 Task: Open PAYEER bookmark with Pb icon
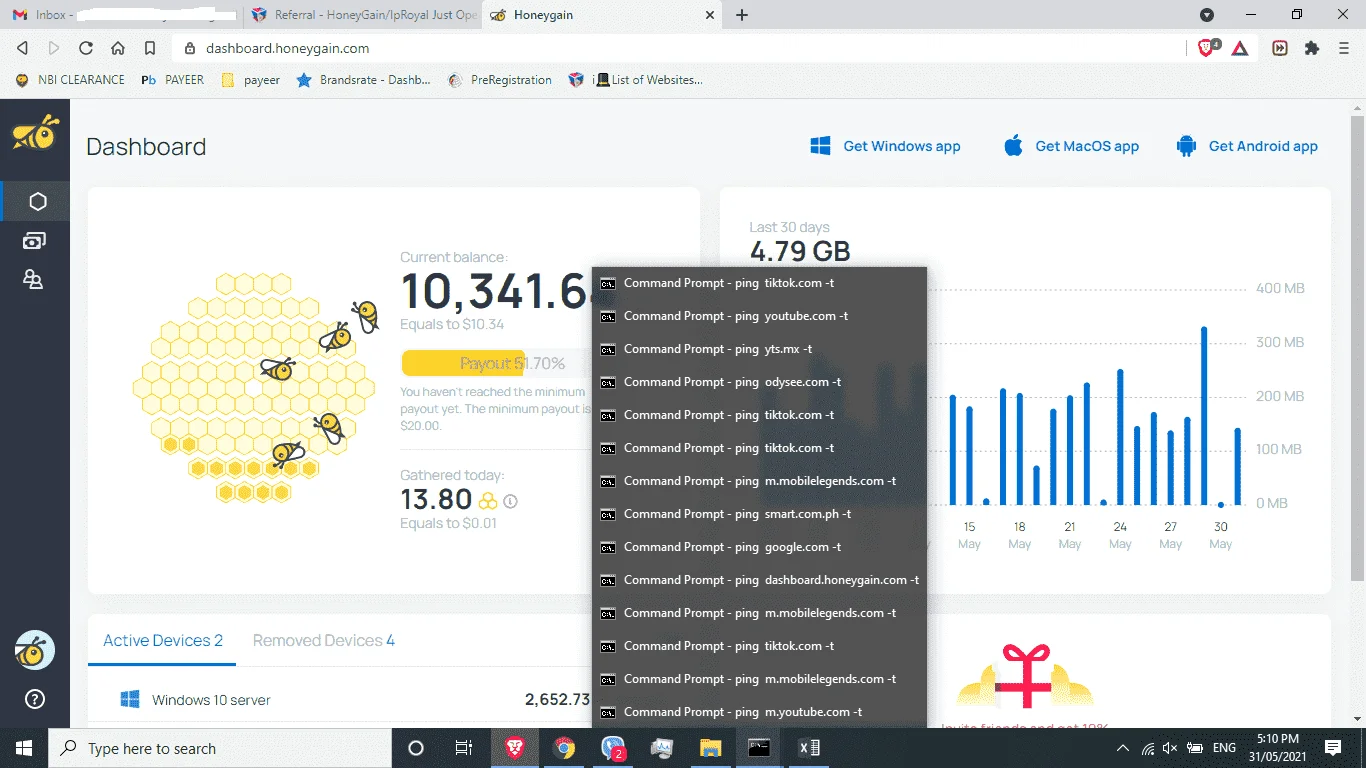[172, 80]
